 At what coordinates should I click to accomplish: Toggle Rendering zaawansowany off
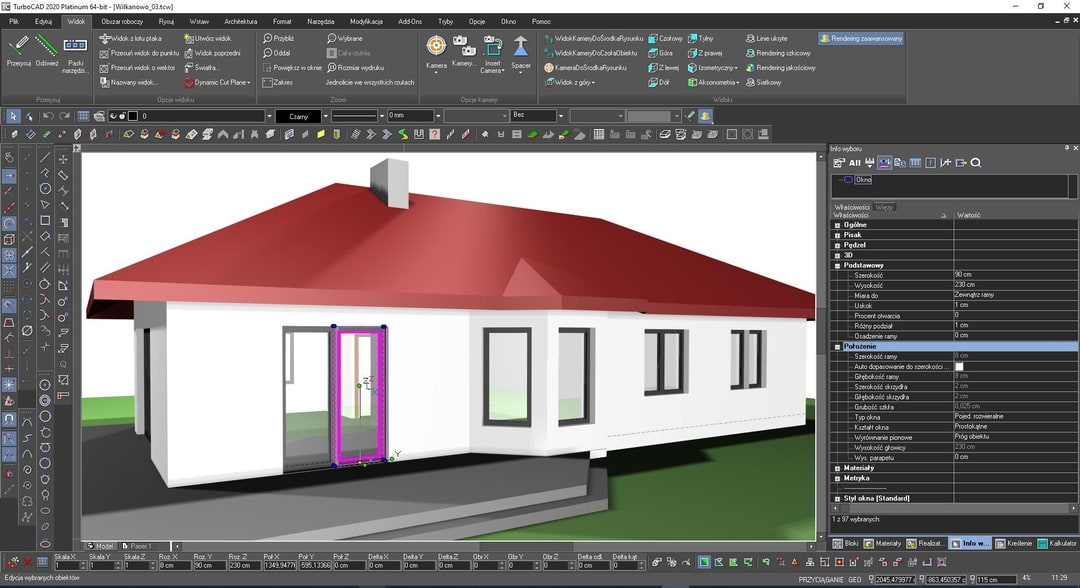[x=863, y=37]
